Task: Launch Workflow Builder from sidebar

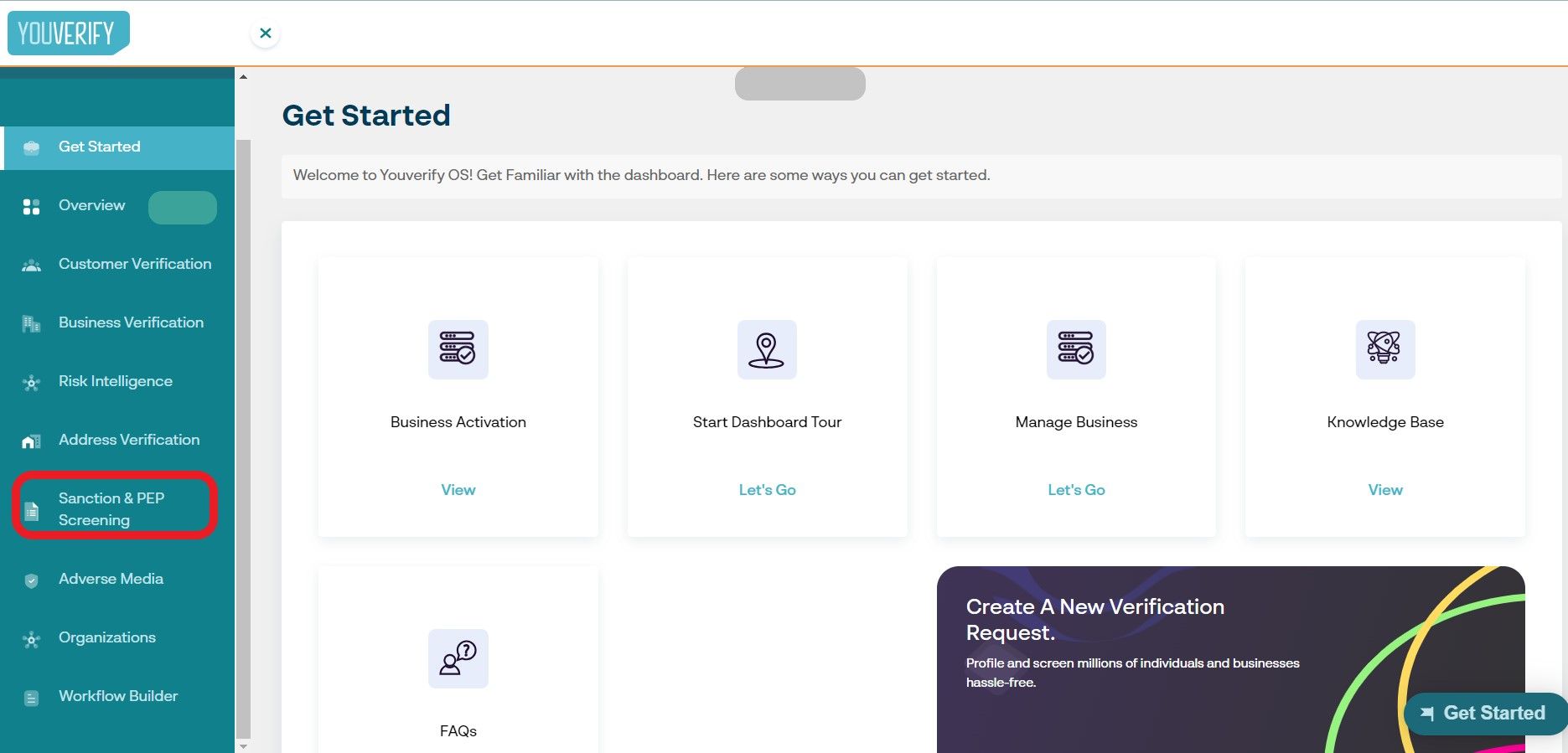Action: [117, 696]
